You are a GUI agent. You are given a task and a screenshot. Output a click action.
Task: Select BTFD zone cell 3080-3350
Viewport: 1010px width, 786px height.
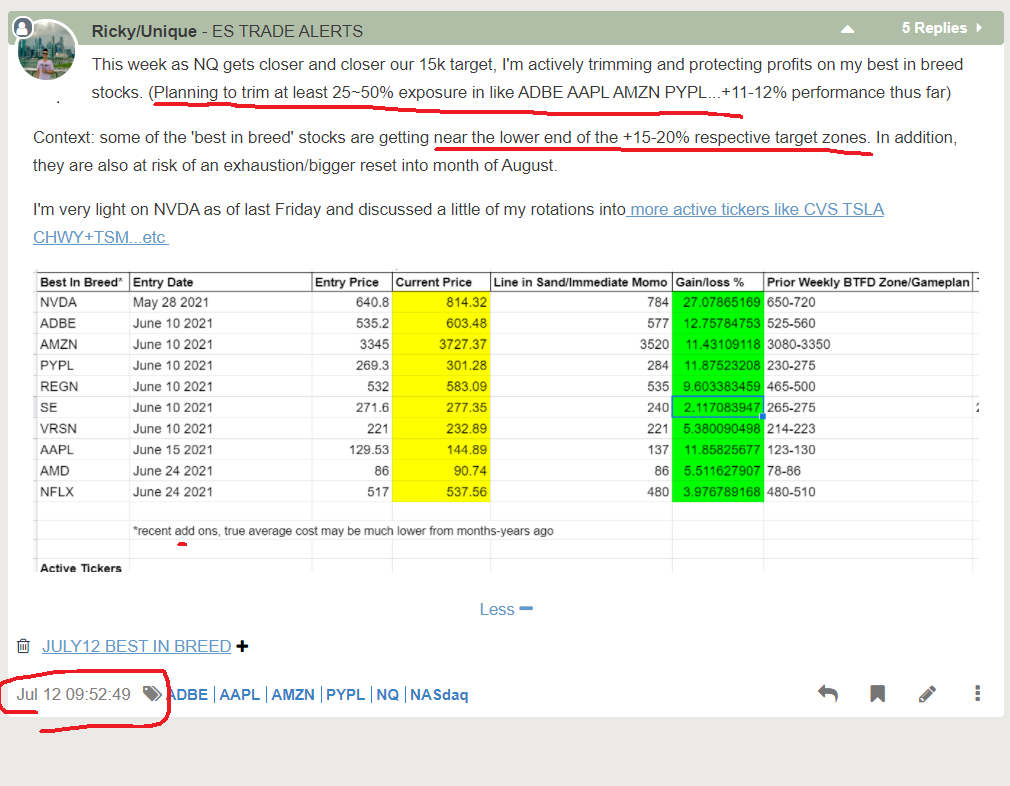[868, 344]
